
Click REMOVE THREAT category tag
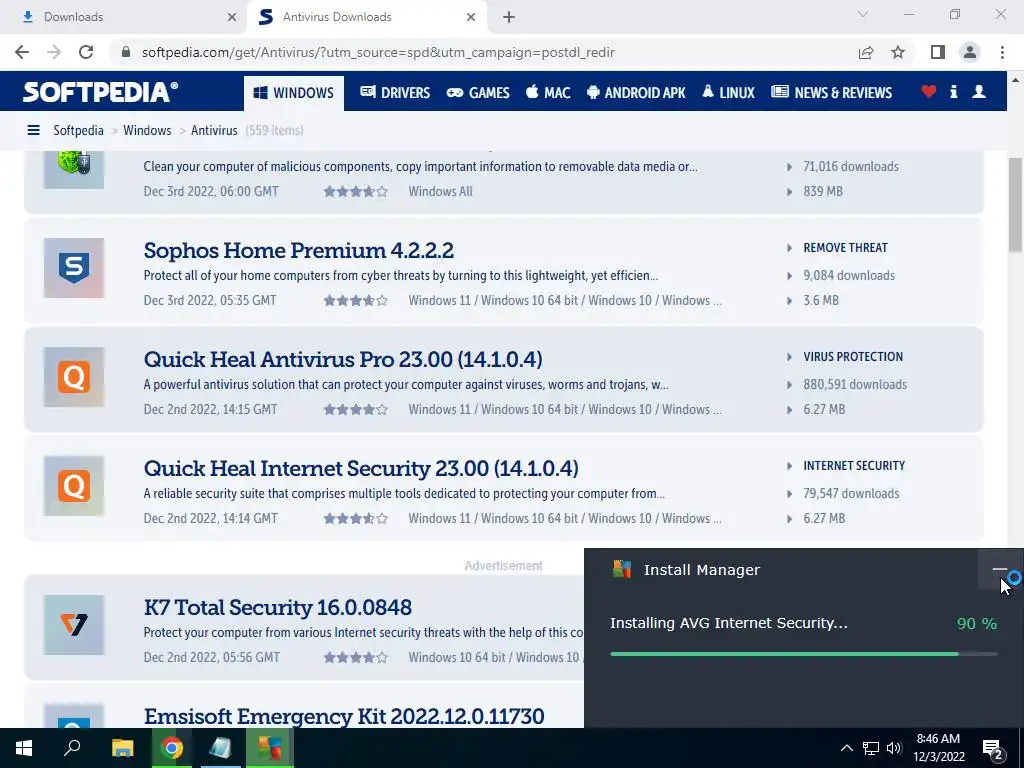pyautogui.click(x=845, y=248)
